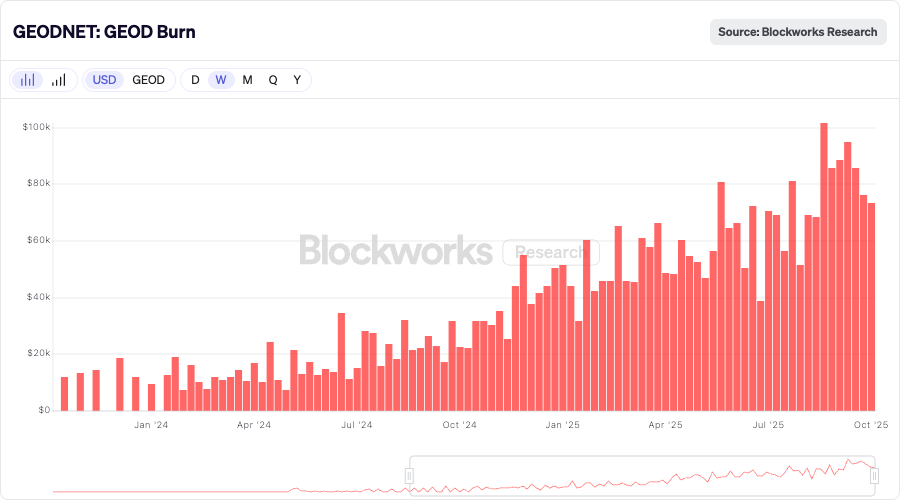
Task: Set interval to daily (D)
Action: coord(195,80)
